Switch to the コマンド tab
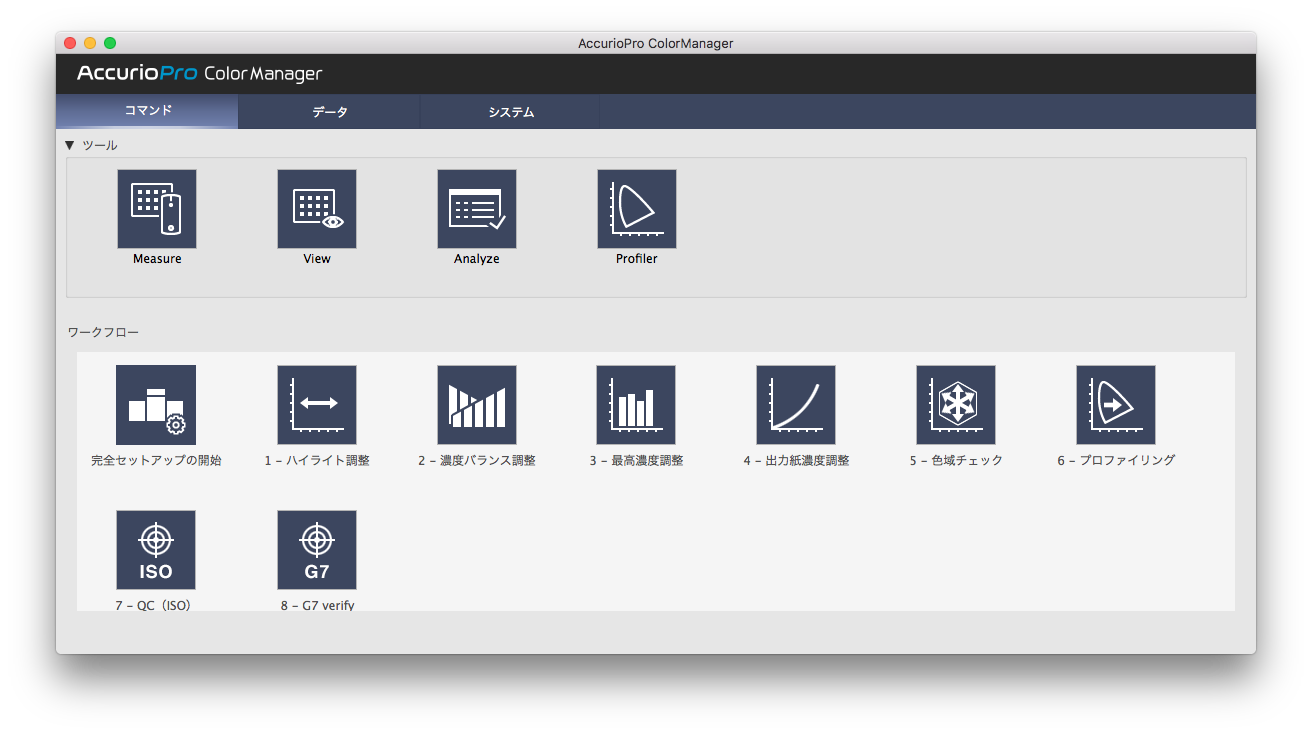The image size is (1312, 734). pos(148,111)
